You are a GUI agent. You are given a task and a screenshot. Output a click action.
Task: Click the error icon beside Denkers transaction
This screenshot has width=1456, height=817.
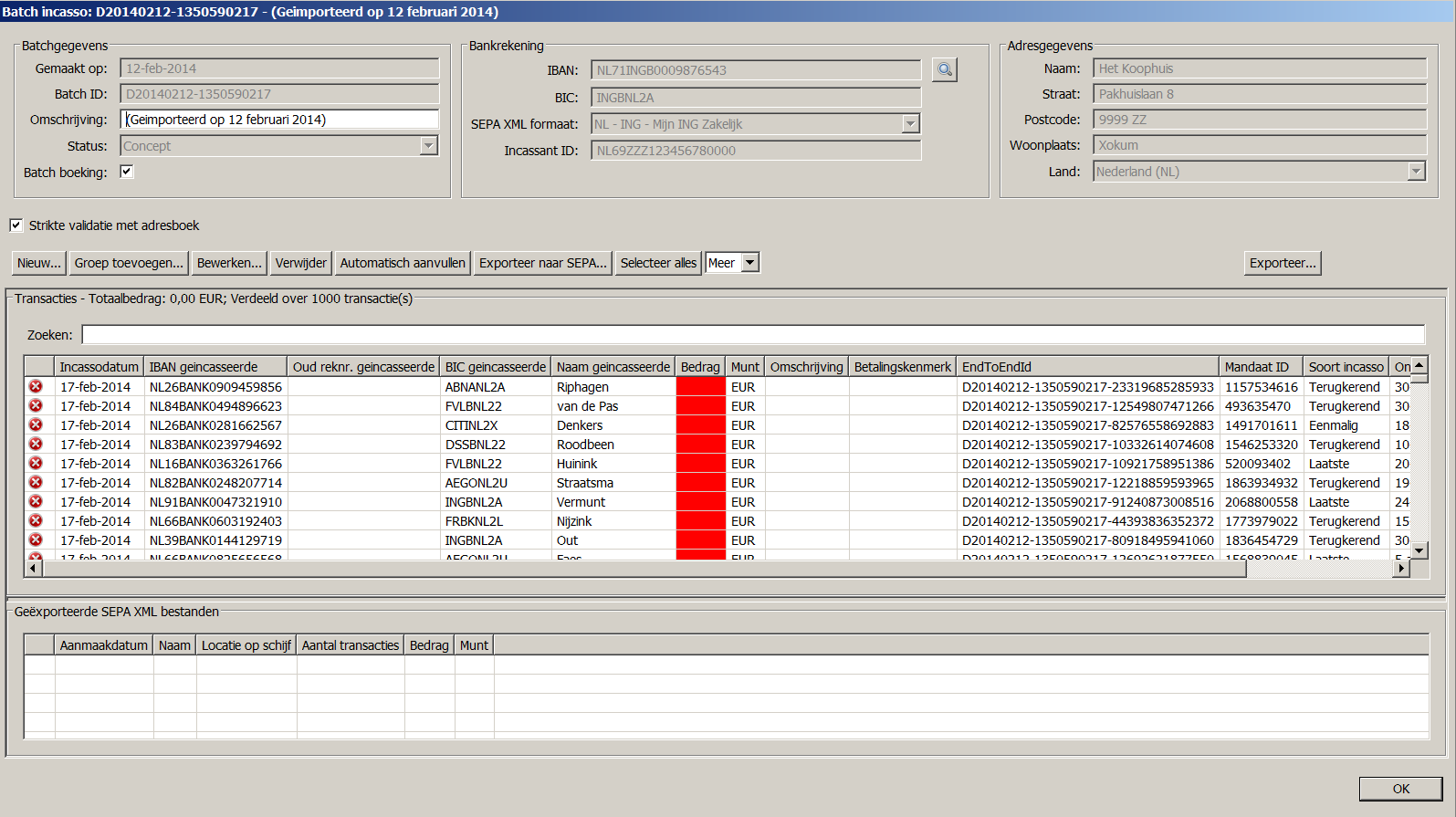tap(36, 425)
